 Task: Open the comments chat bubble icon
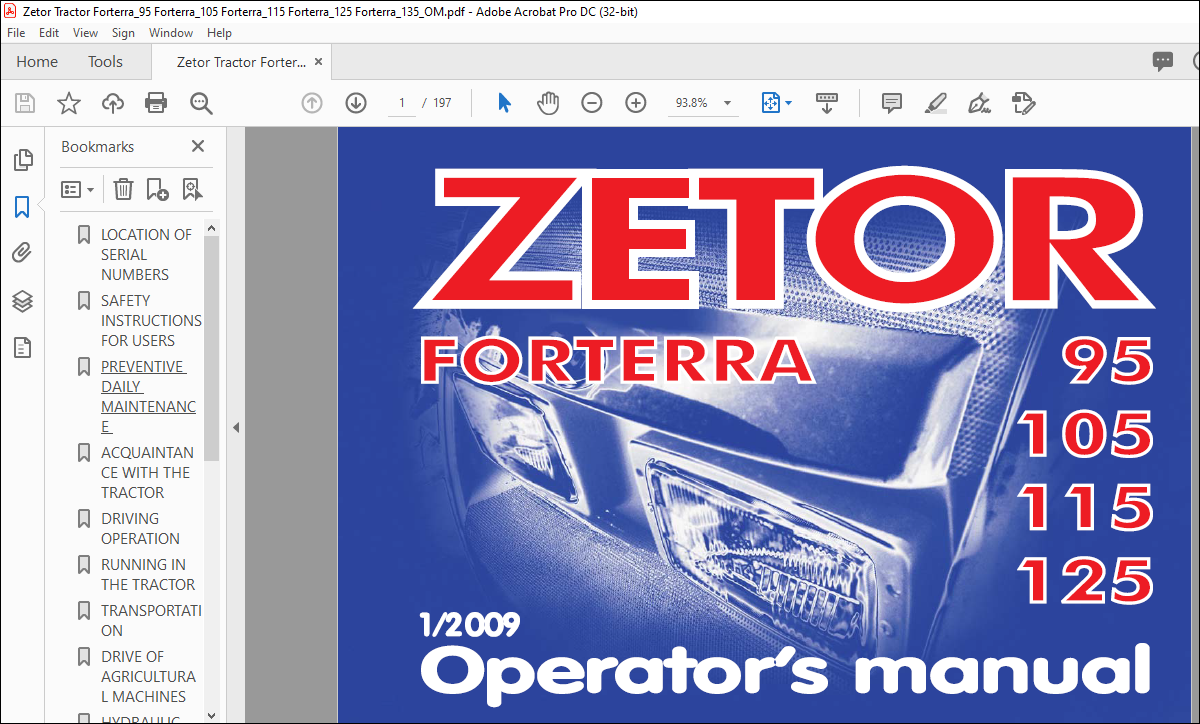[x=1163, y=61]
